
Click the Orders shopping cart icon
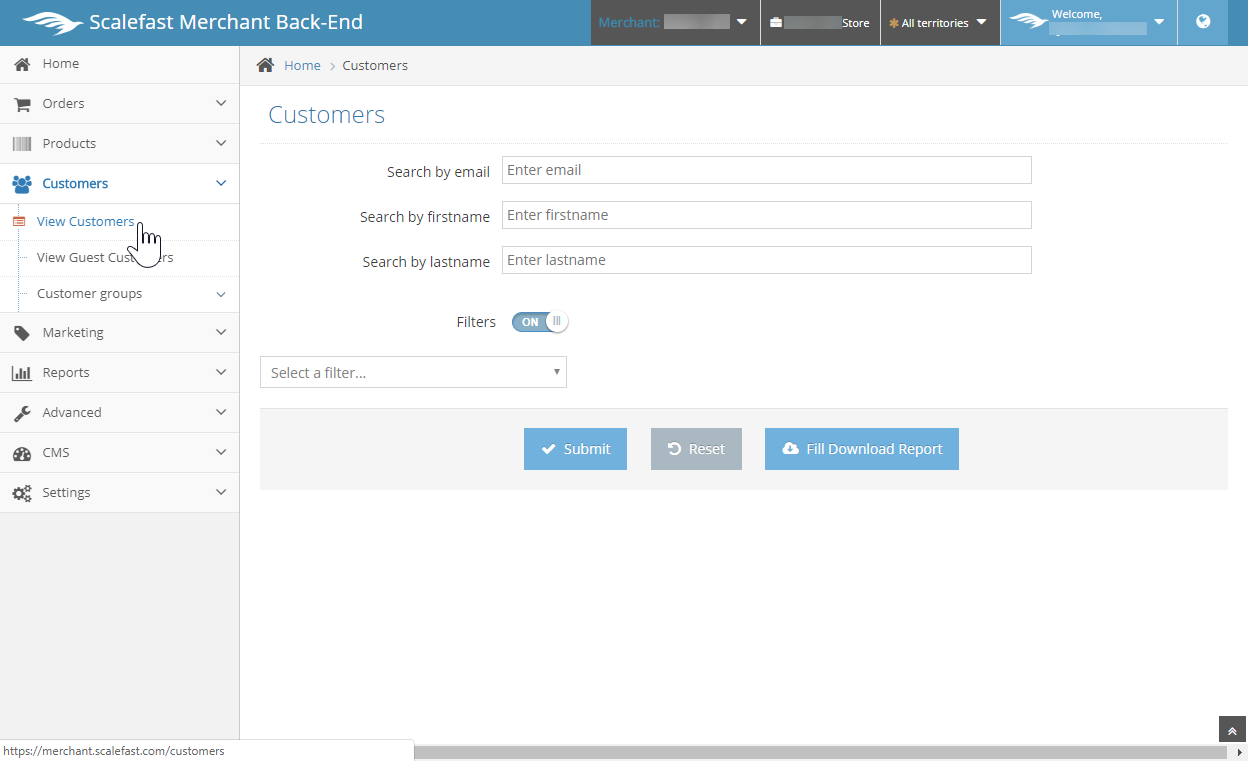(22, 104)
